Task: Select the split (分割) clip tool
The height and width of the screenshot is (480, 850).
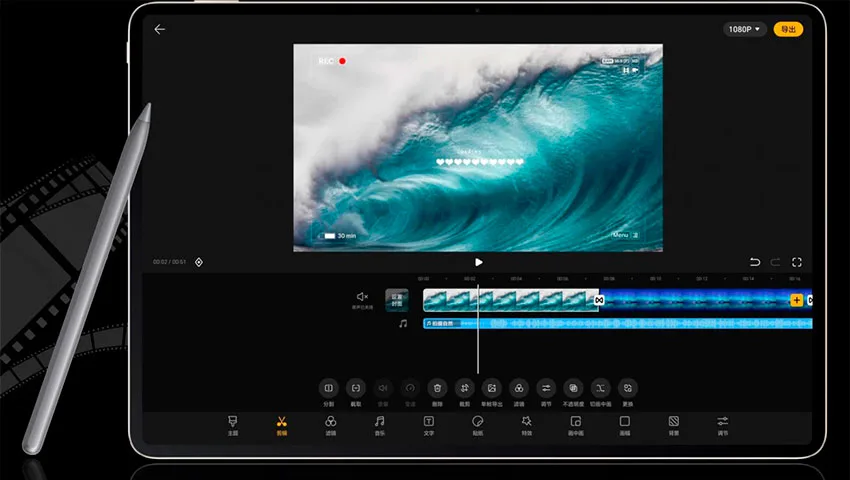Action: pos(329,388)
